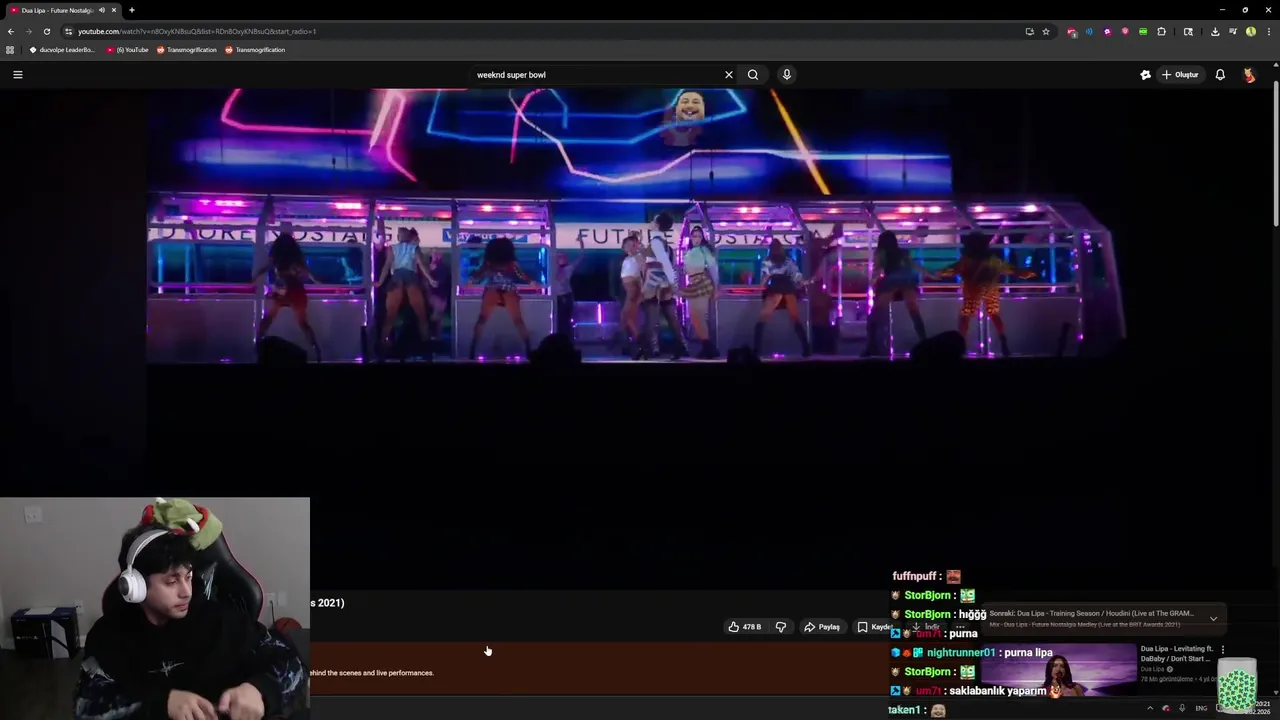Switch the ENG language indicator in taskbar
The height and width of the screenshot is (720, 1280).
1201,708
